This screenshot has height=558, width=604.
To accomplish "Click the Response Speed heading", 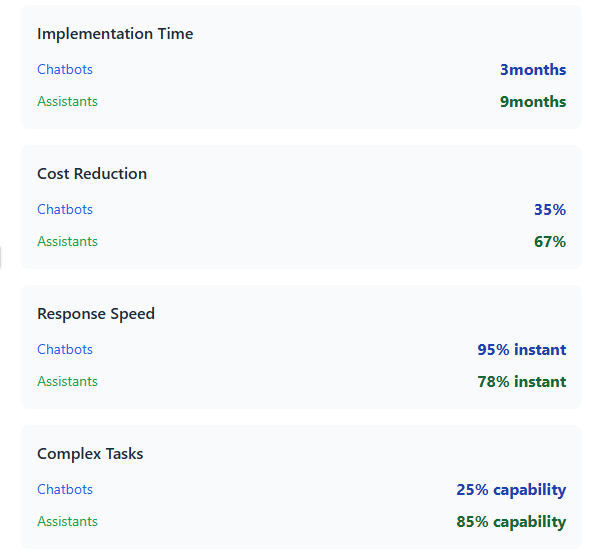I will point(96,313).
